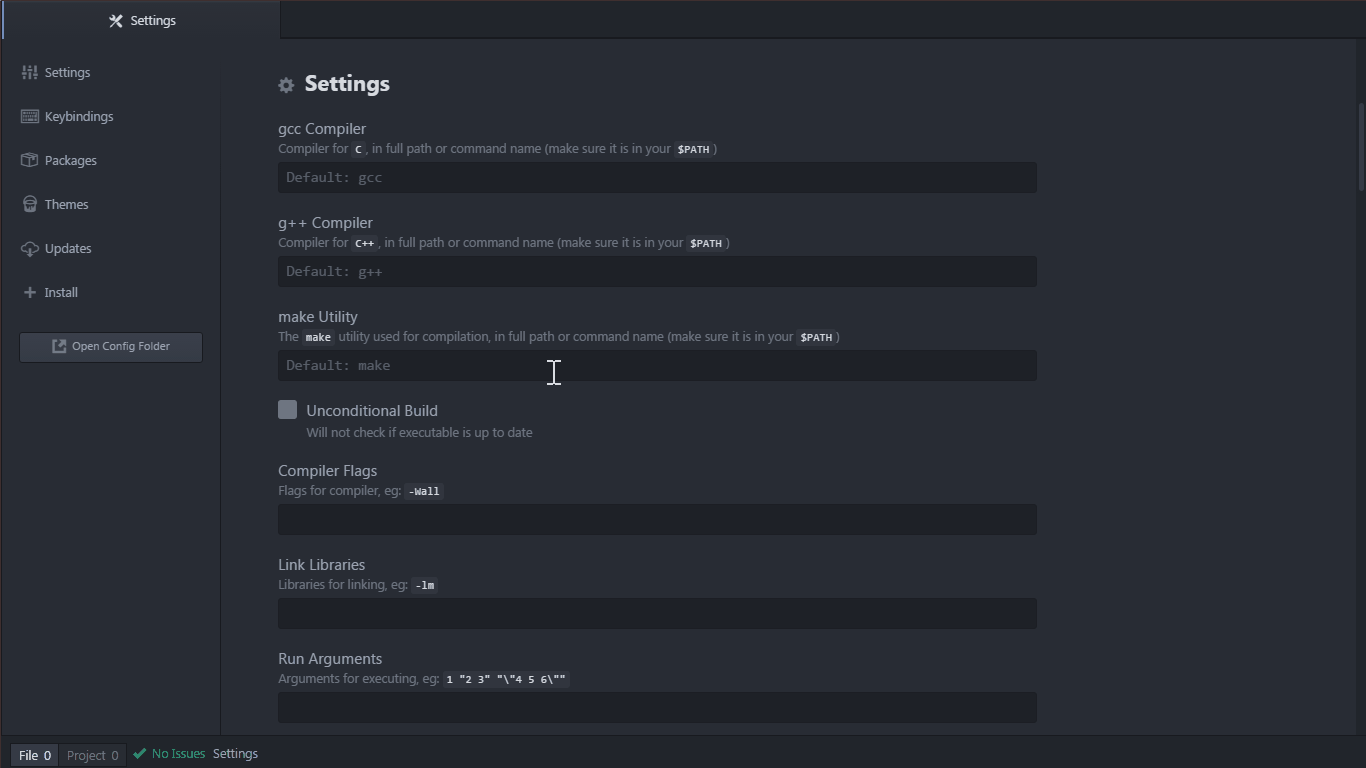Open Keybindings section in sidebar
Screen dimensions: 1366x768
pyautogui.click(x=78, y=116)
